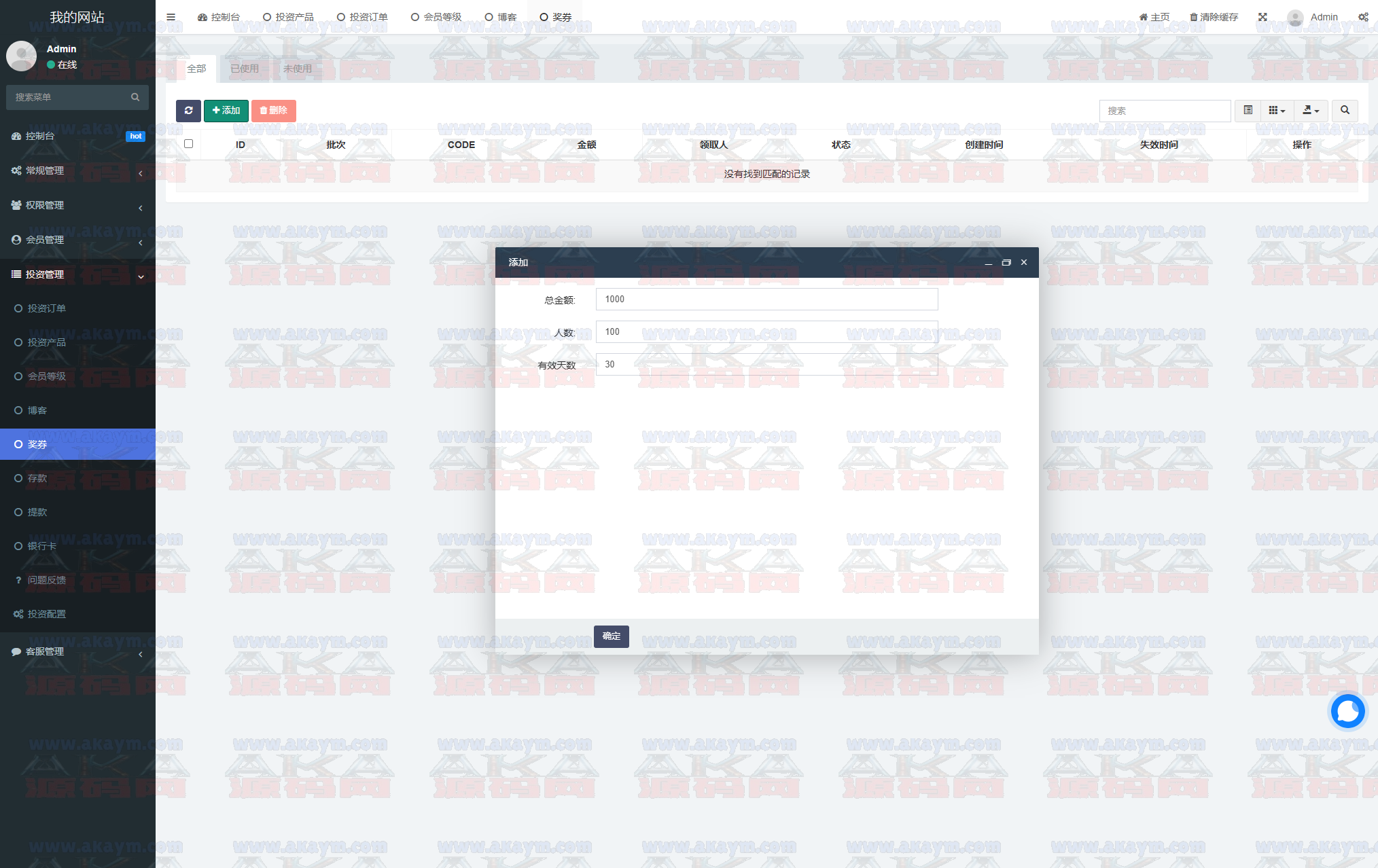
Task: Open the blue chat bubble widget
Action: point(1347,711)
